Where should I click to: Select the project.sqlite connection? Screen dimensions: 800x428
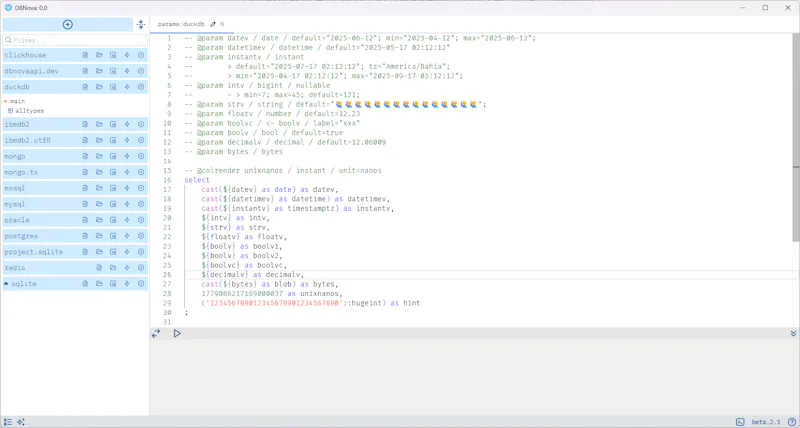coord(33,251)
